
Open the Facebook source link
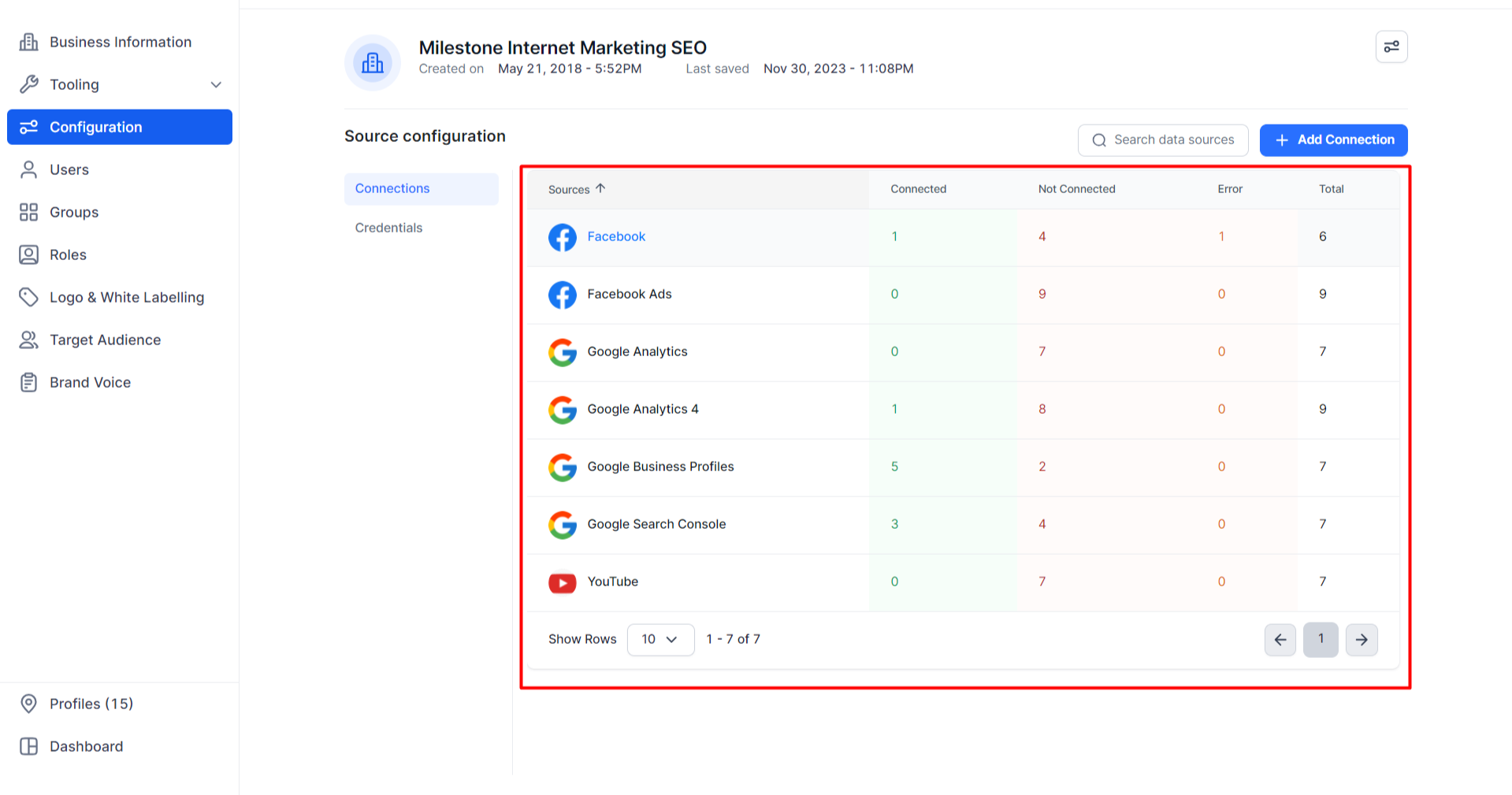616,236
